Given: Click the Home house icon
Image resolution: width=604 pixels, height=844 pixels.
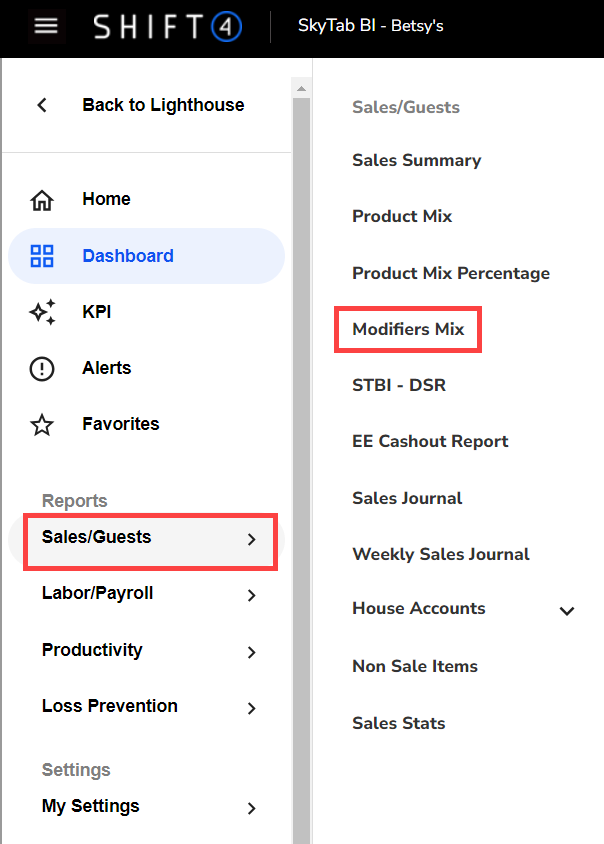Looking at the screenshot, I should [x=42, y=200].
